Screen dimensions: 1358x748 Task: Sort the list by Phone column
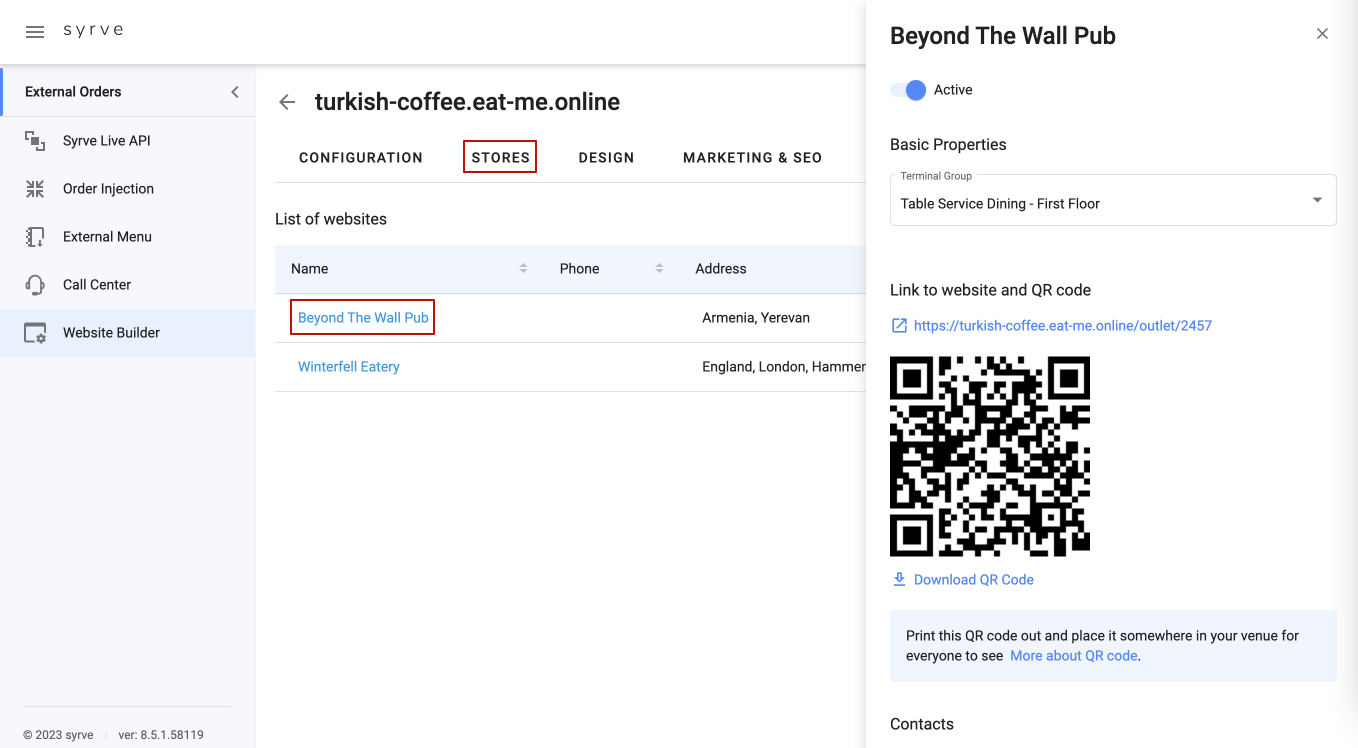[x=659, y=269]
